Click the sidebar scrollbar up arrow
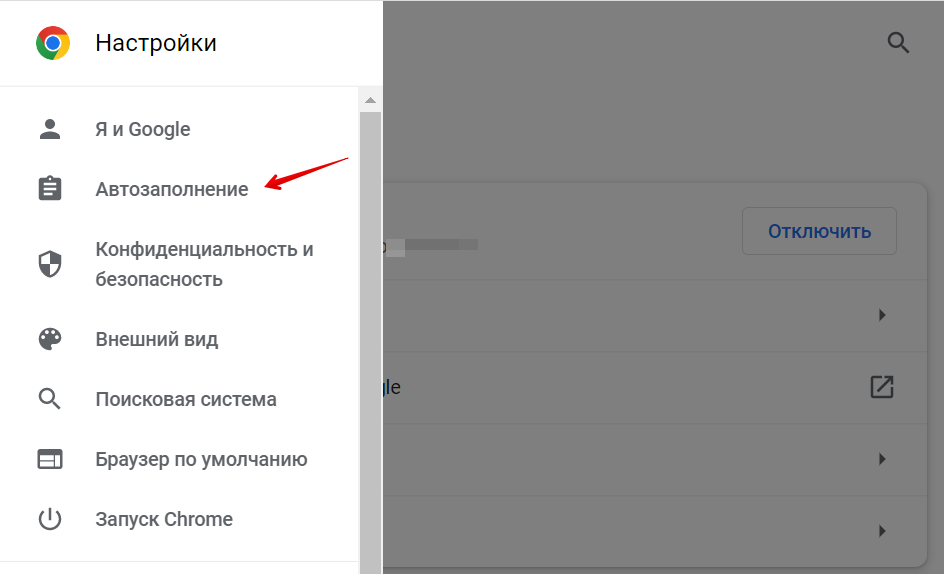 coord(370,100)
